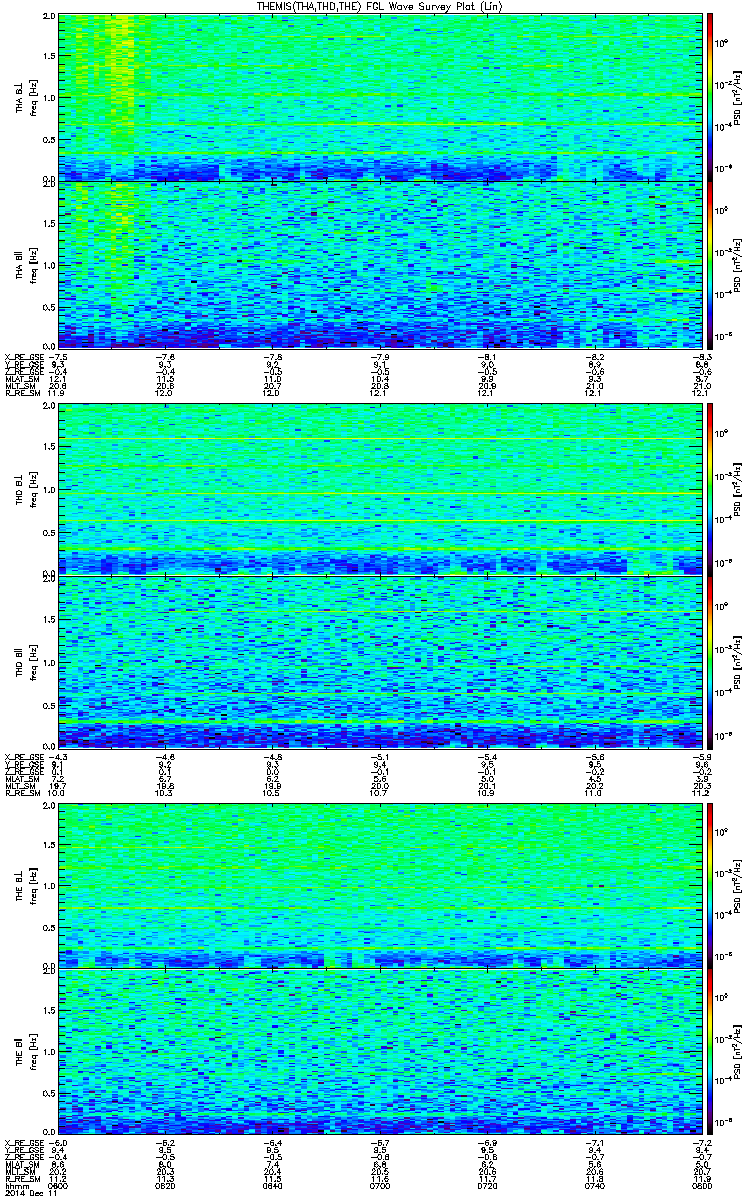Click the 'THE BL freq [Hz]' axis label

(24, 885)
